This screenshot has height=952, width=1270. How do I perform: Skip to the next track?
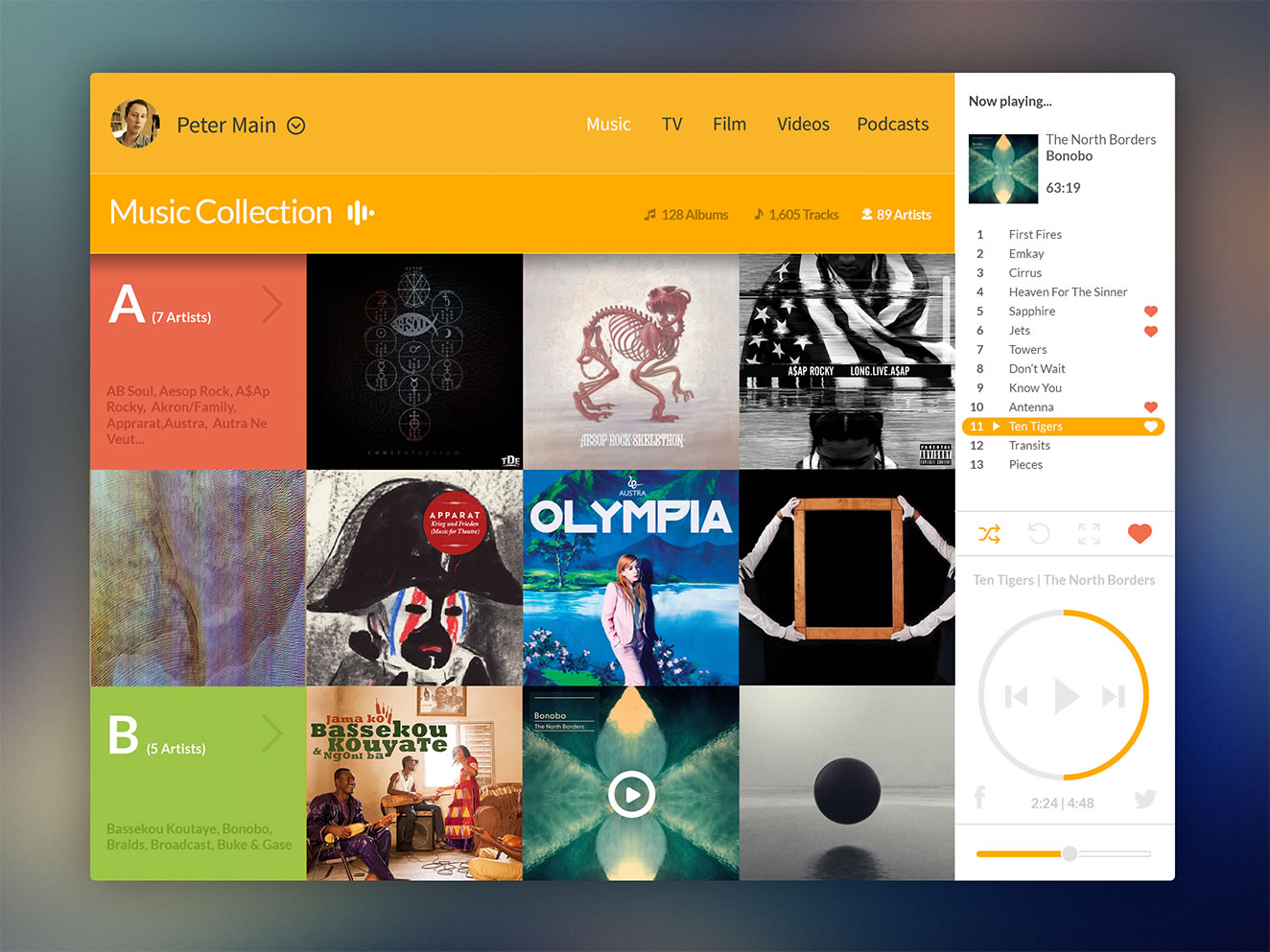[1113, 696]
